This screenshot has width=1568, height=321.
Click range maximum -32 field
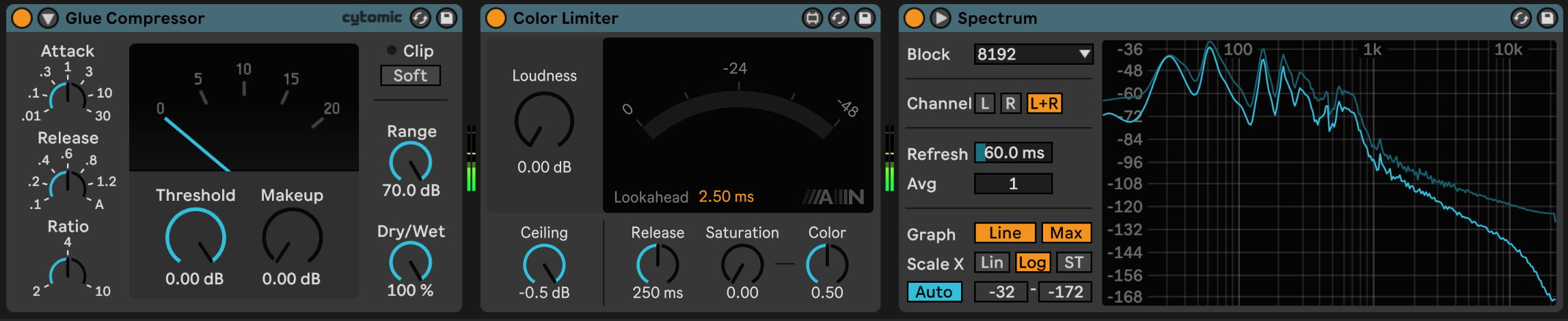pyautogui.click(x=1001, y=292)
